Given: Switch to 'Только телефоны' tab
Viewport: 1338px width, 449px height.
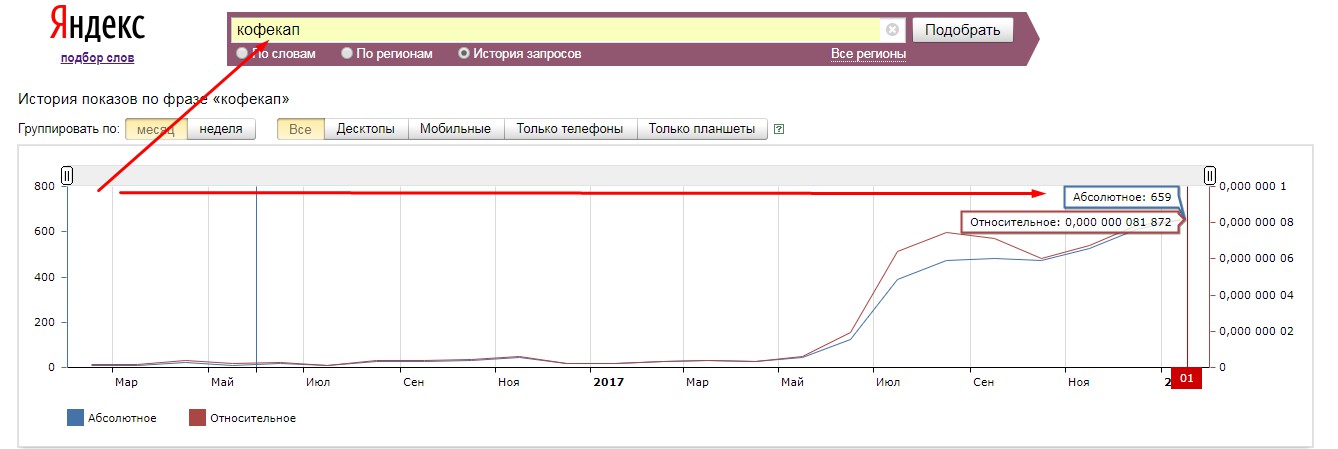Looking at the screenshot, I should [570, 129].
